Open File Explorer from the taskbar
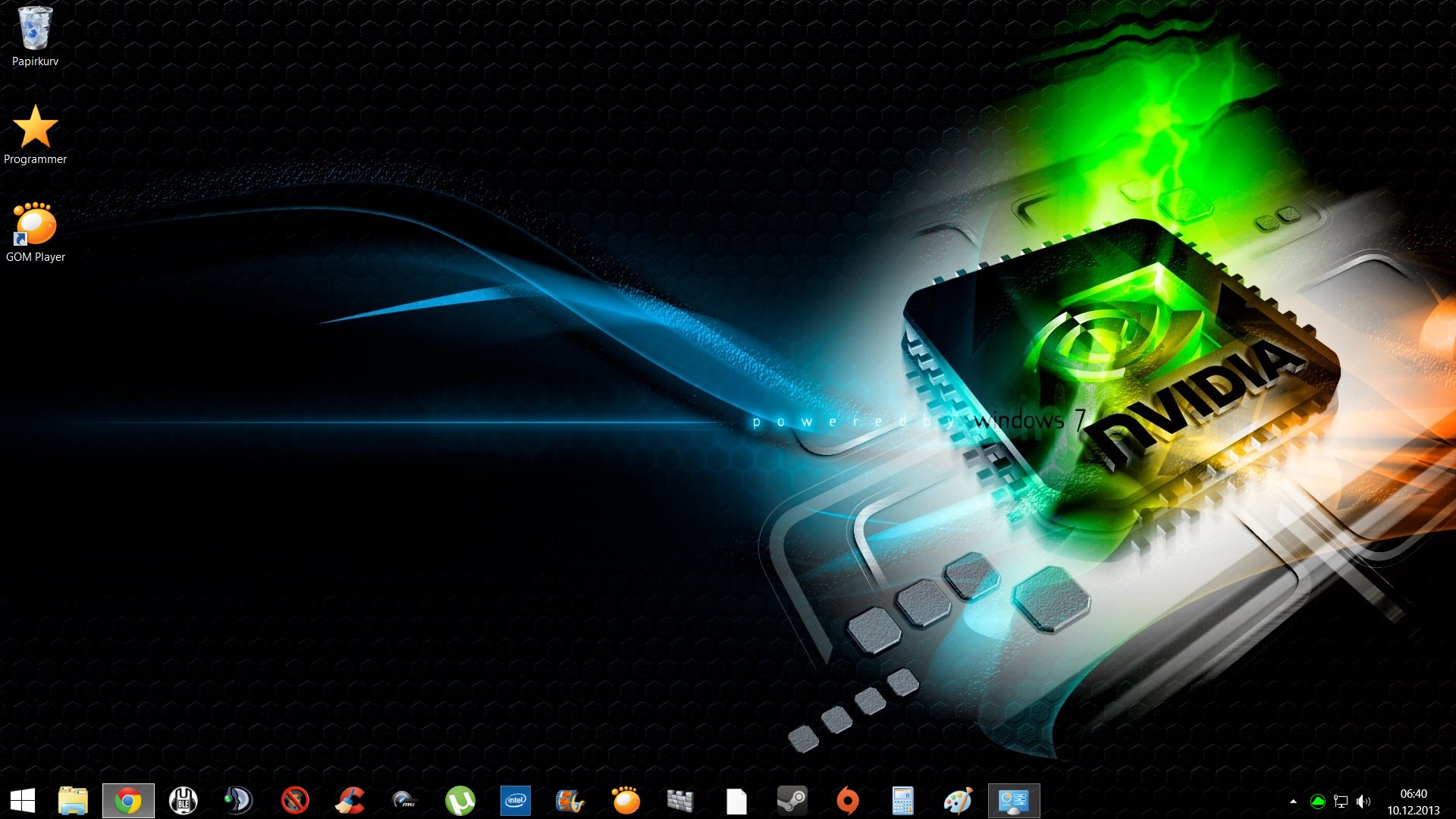1456x819 pixels. click(74, 801)
